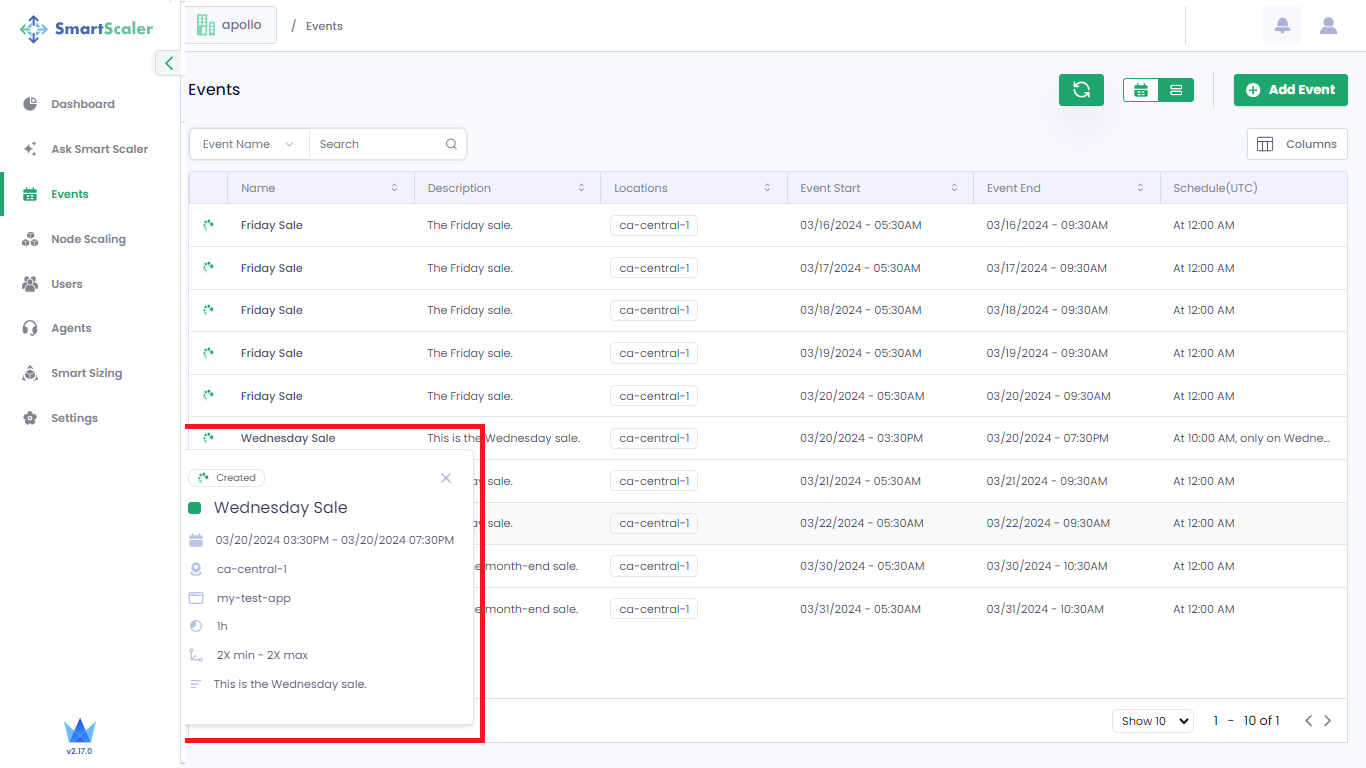Collapse the sidebar with chevron arrow

[168, 63]
